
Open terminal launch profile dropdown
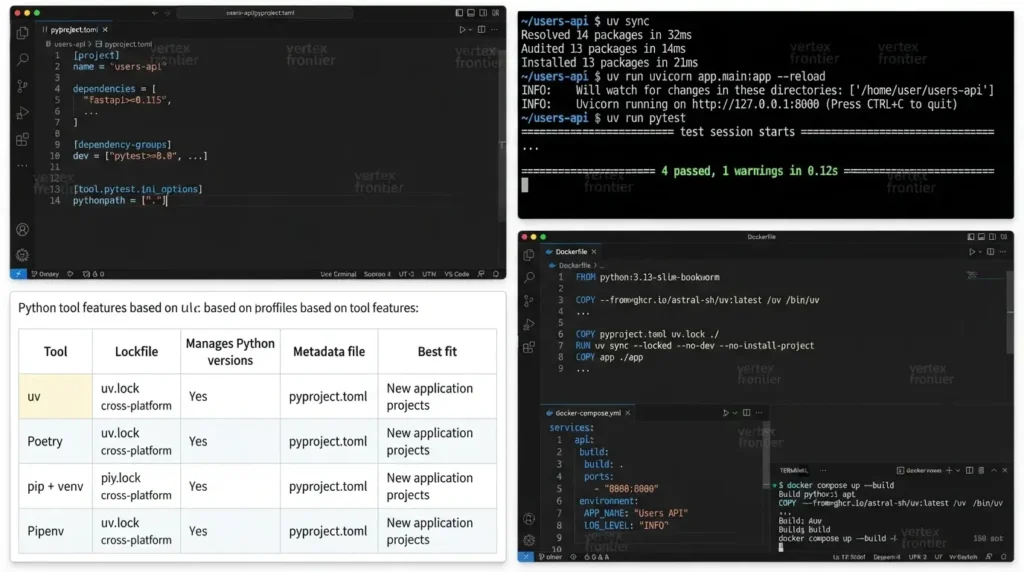(958, 470)
